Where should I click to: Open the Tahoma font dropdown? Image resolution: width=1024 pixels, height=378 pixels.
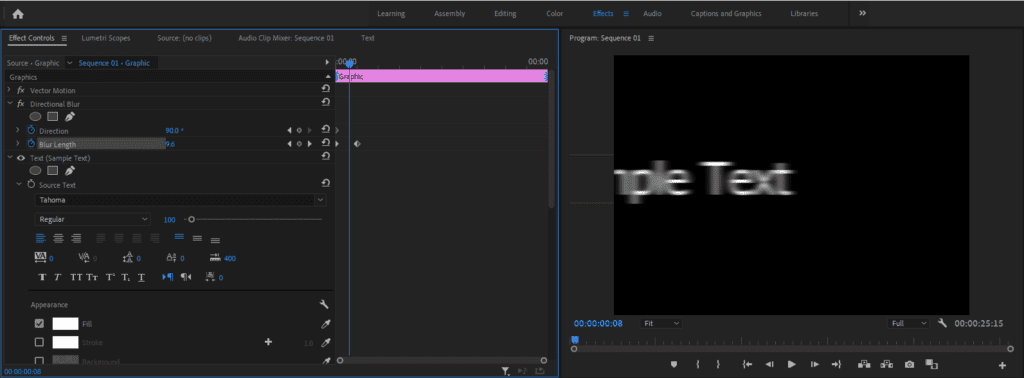click(181, 200)
